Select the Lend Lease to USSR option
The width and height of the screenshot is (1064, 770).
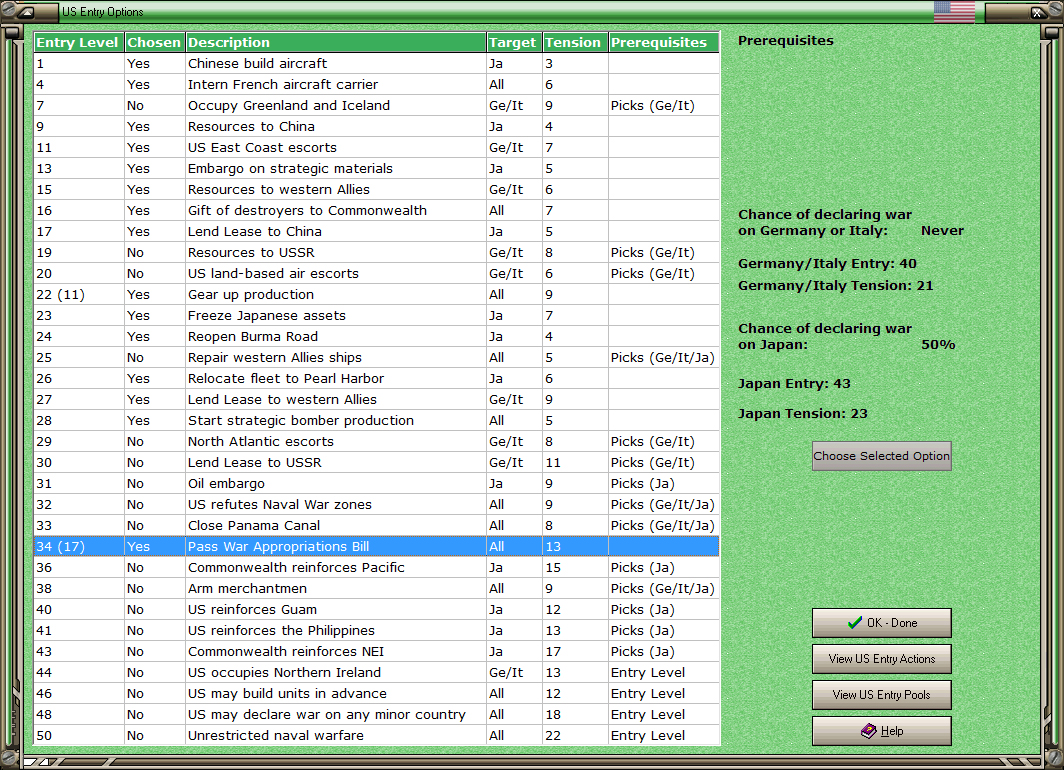tap(377, 463)
